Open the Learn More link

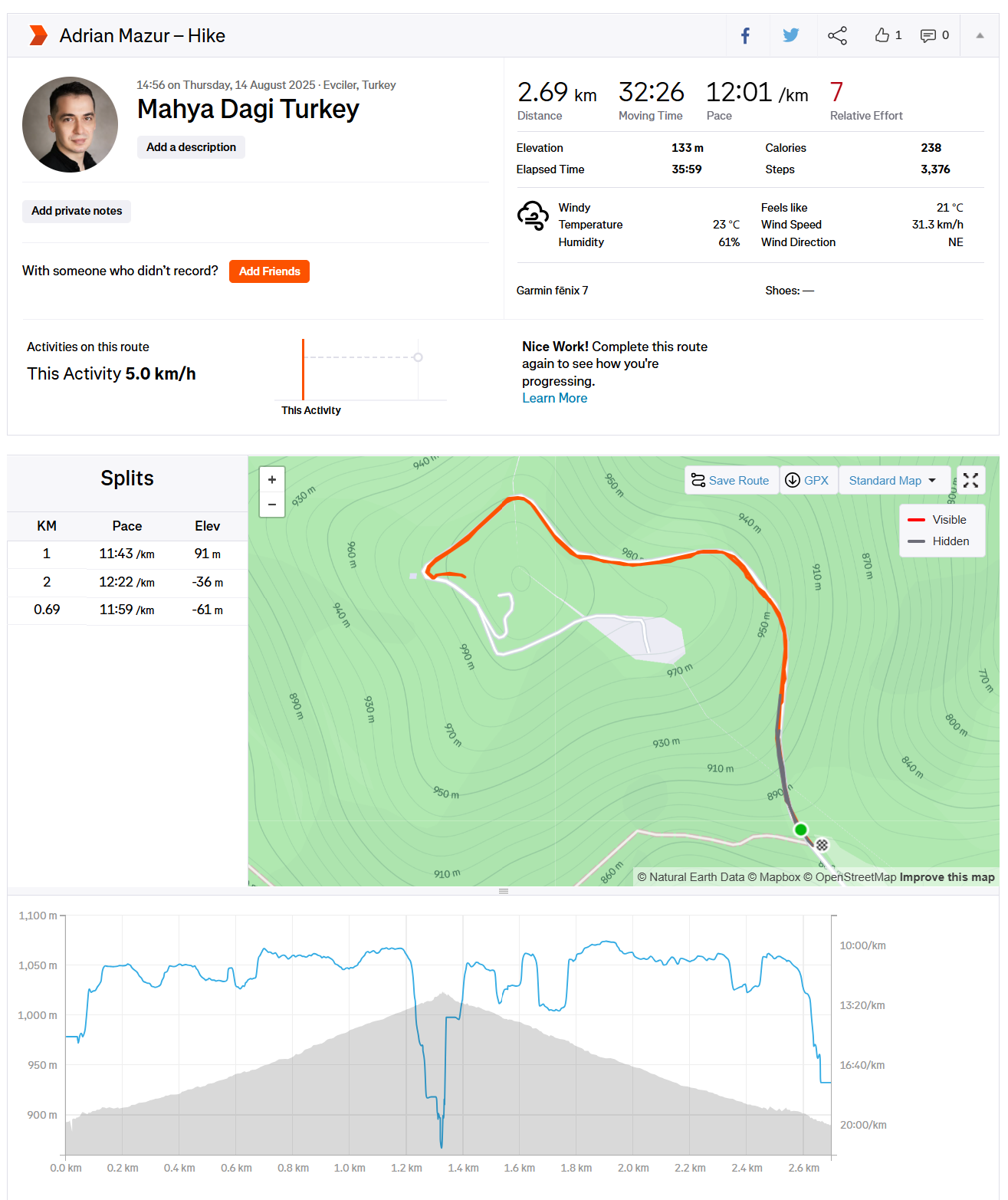pyautogui.click(x=554, y=398)
